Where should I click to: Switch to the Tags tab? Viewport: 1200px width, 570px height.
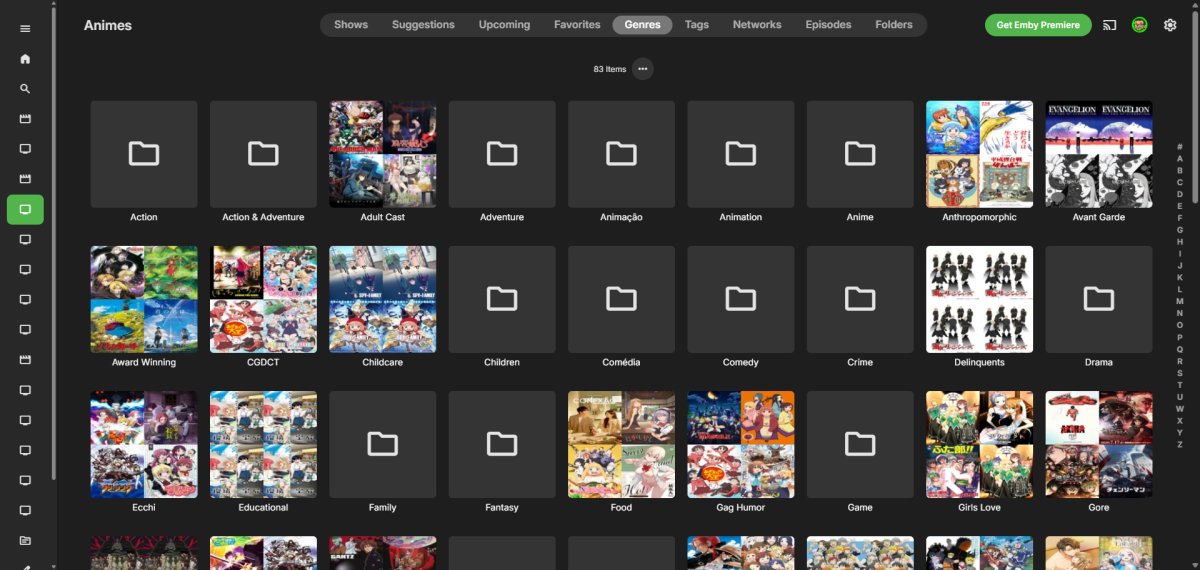[697, 25]
